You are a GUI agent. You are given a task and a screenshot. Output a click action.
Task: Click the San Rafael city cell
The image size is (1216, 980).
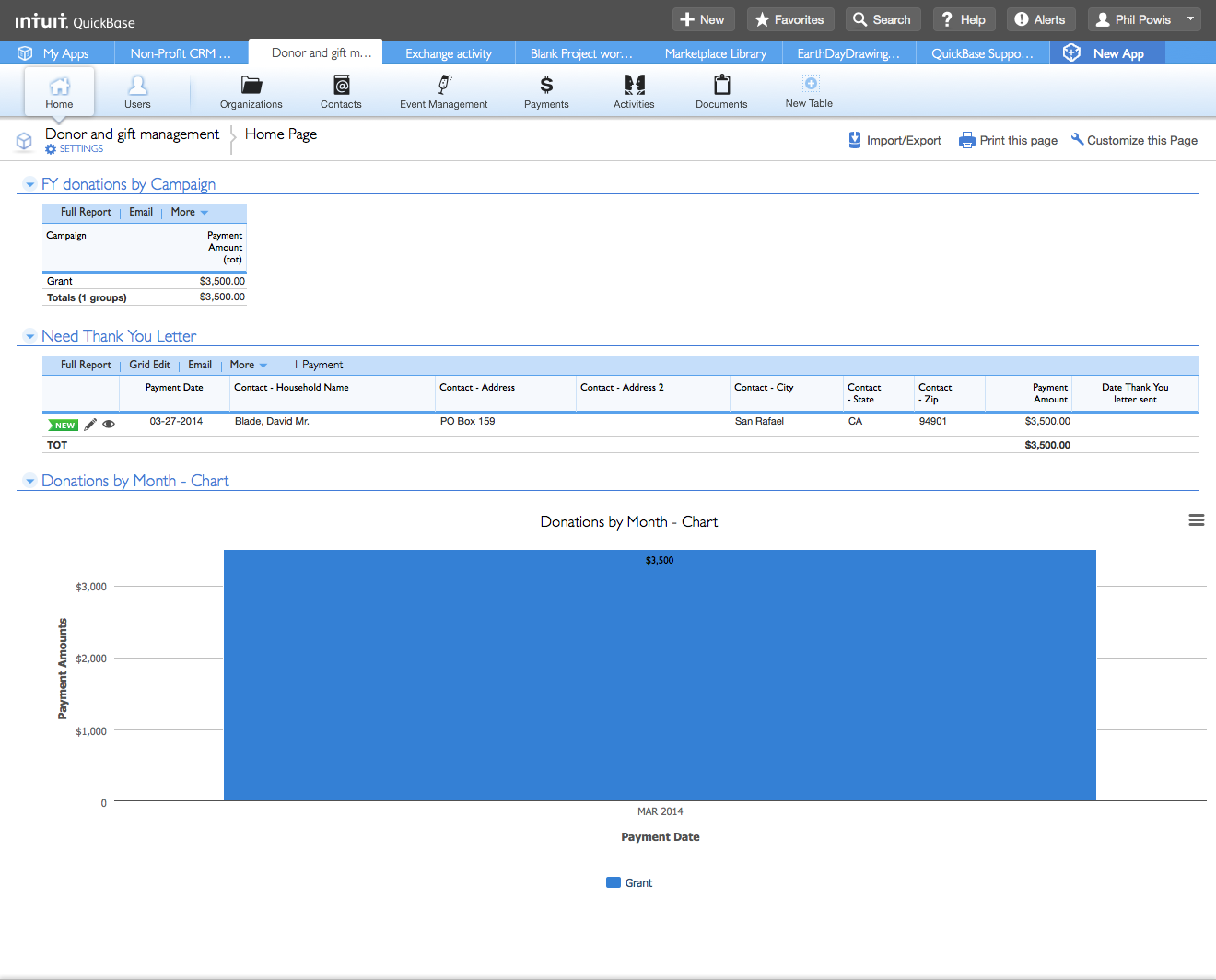[x=759, y=421]
